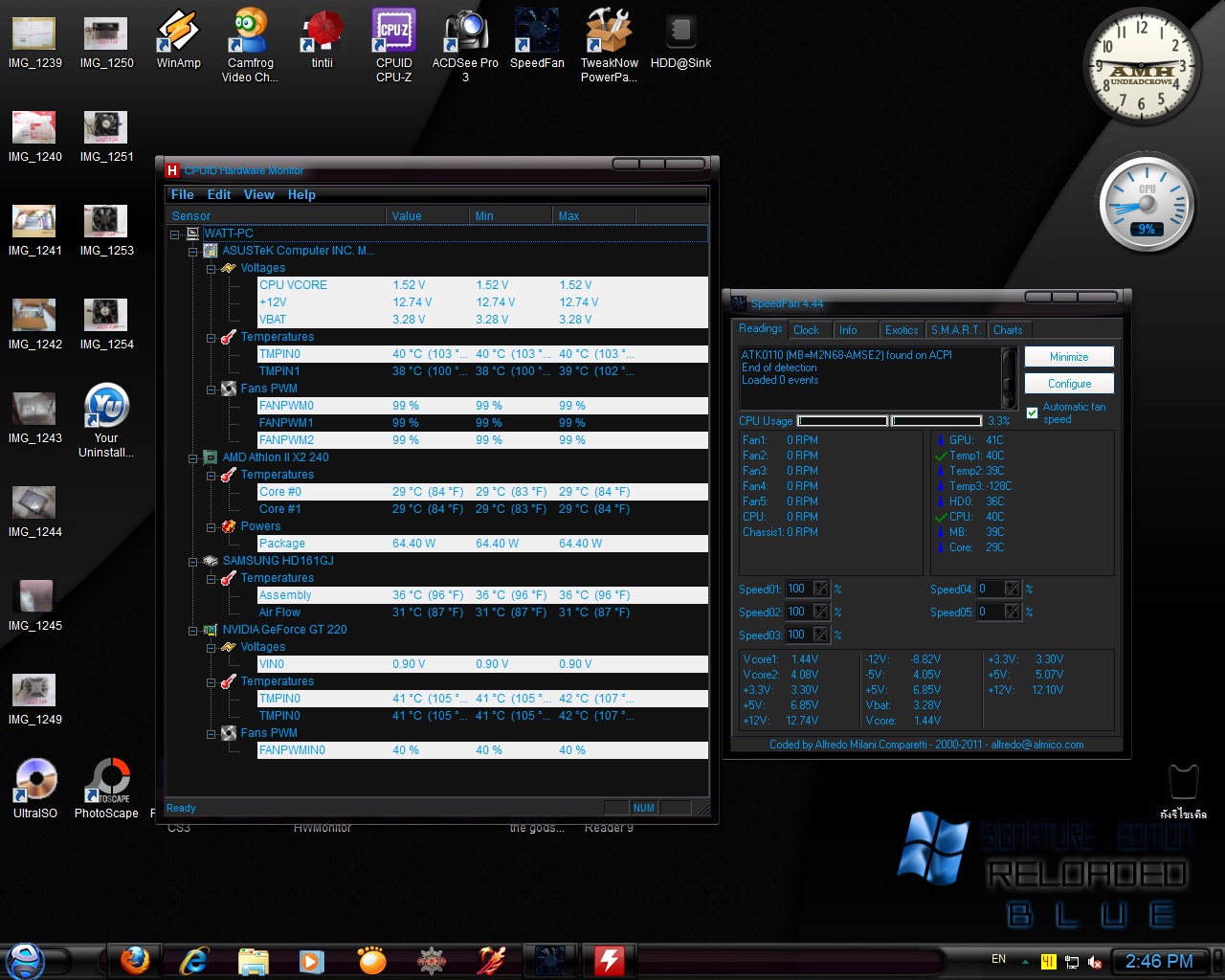Toggle the Automatic fan speed checkbox
Screen dimensions: 1225x980
point(1032,412)
